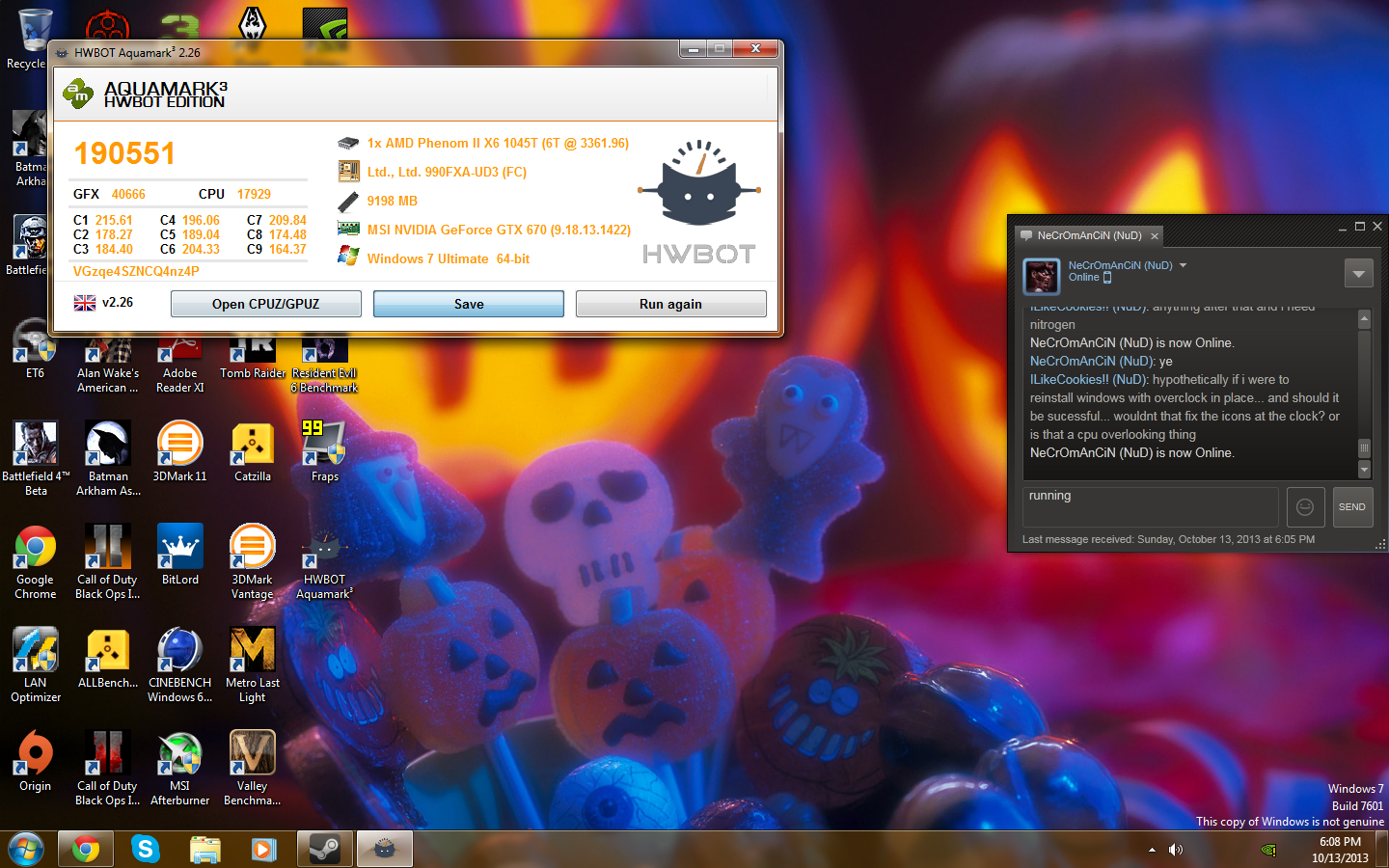Viewport: 1389px width, 868px height.
Task: Launch MSI Afterburner from desktop
Action: [179, 769]
